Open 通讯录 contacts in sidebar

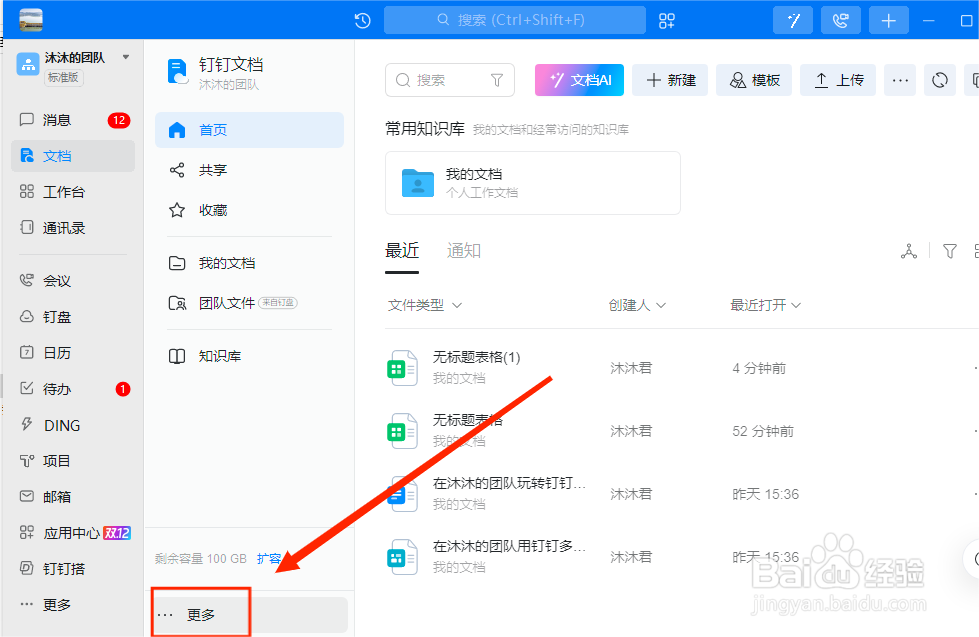(73, 228)
